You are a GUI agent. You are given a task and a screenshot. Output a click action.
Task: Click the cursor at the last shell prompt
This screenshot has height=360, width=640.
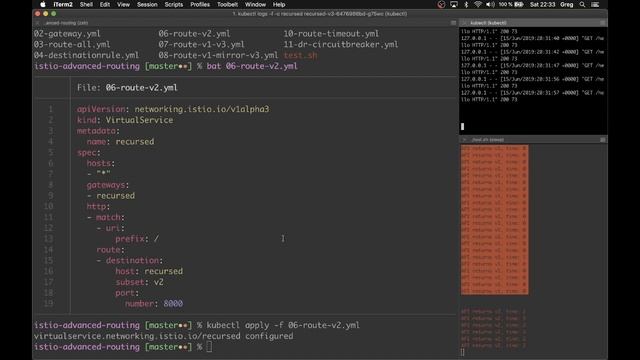tap(209, 347)
